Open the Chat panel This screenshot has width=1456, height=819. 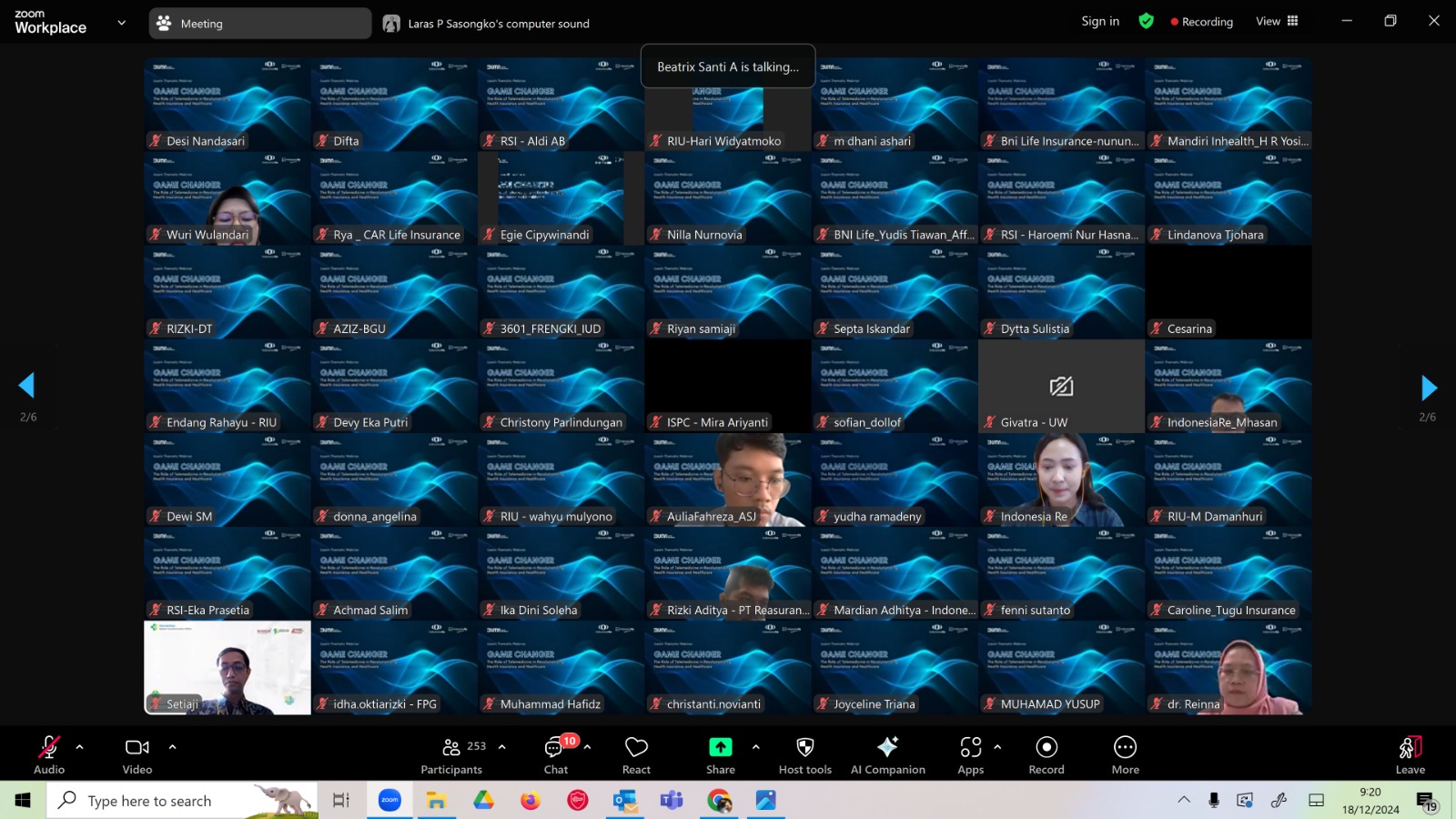click(556, 754)
